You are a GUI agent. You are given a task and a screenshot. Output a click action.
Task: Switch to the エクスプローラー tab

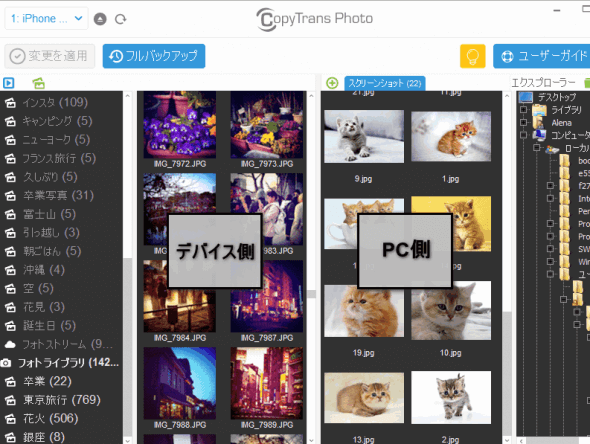[543, 83]
